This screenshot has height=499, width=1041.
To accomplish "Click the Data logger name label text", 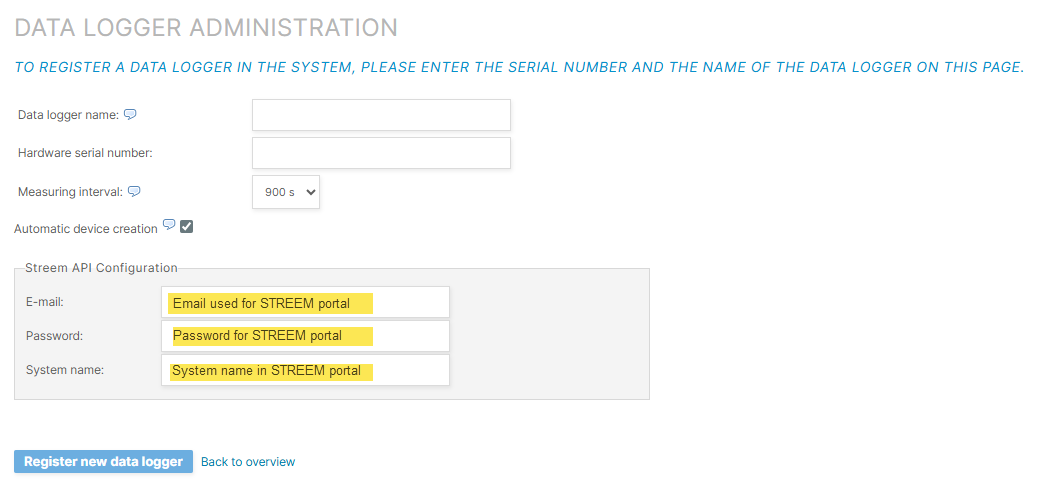I will (x=68, y=115).
